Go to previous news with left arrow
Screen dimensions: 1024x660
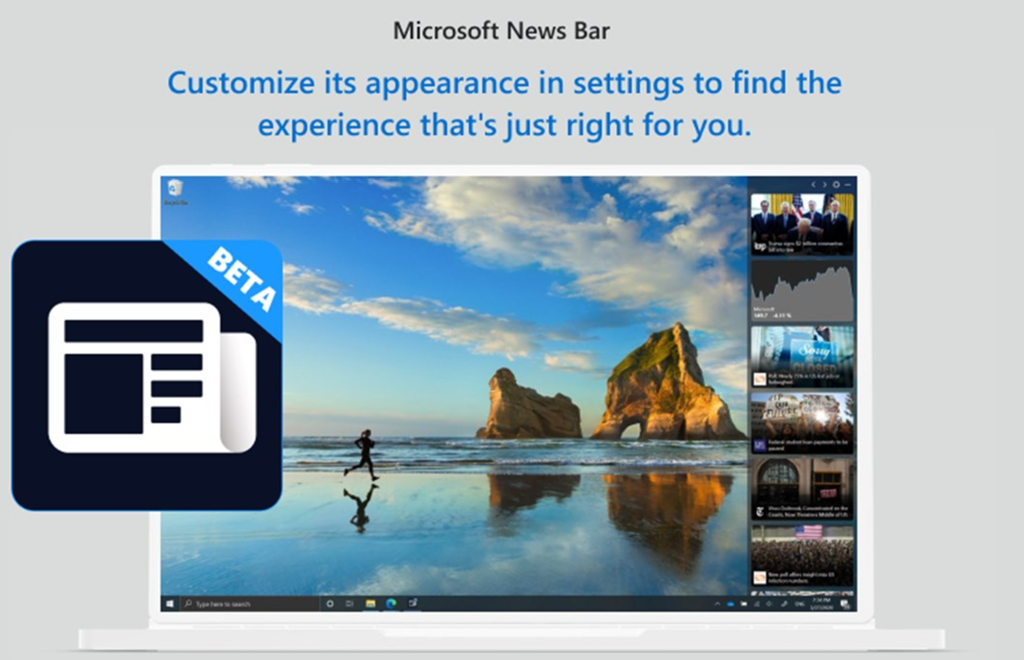813,184
